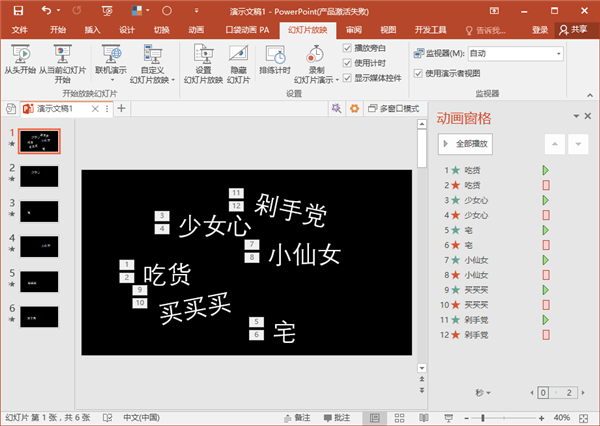Zoom out with the minus button
The image size is (600, 426).
point(466,418)
